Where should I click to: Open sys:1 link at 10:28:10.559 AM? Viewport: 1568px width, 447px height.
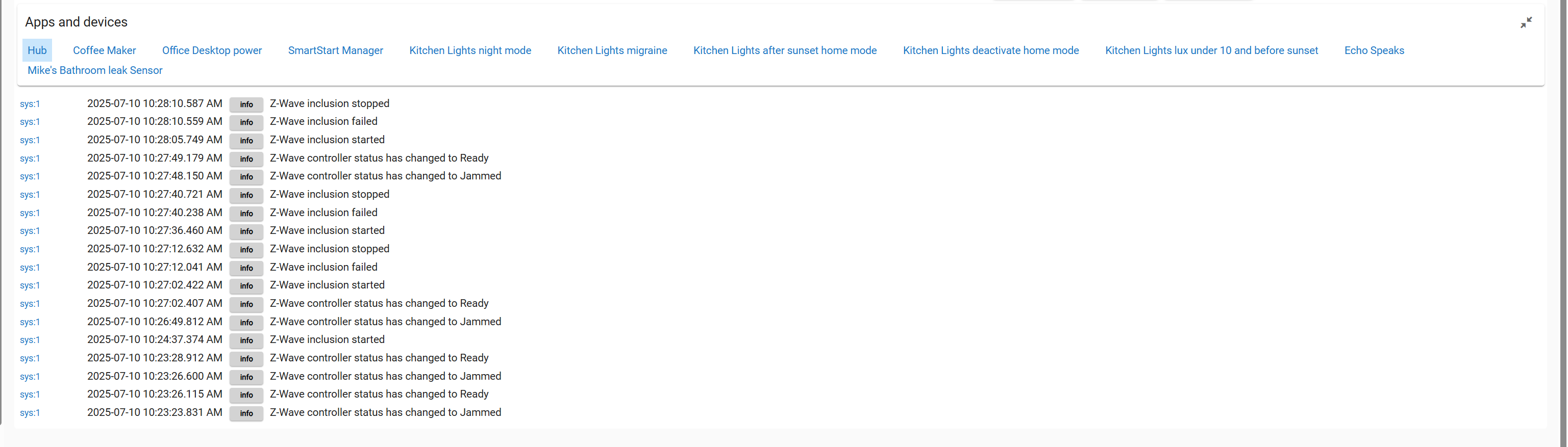30,122
